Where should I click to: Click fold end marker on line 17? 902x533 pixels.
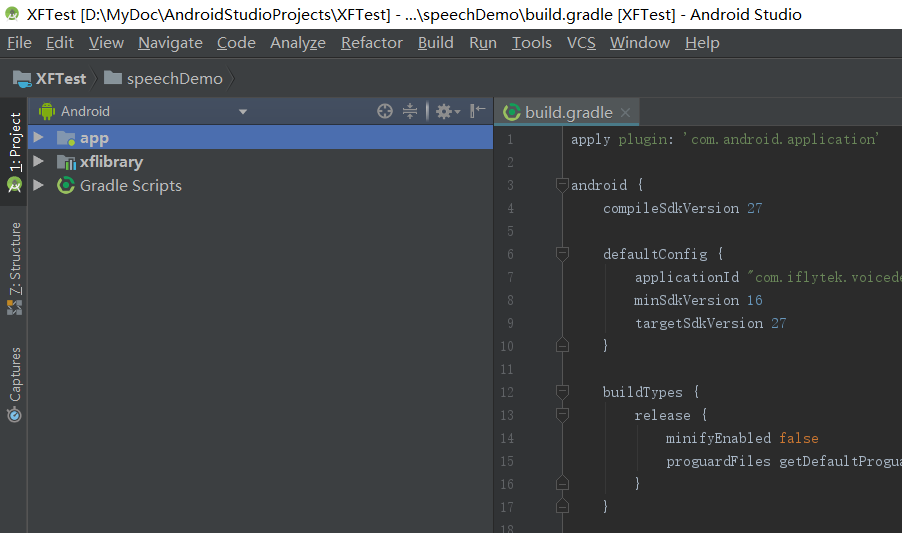(562, 506)
